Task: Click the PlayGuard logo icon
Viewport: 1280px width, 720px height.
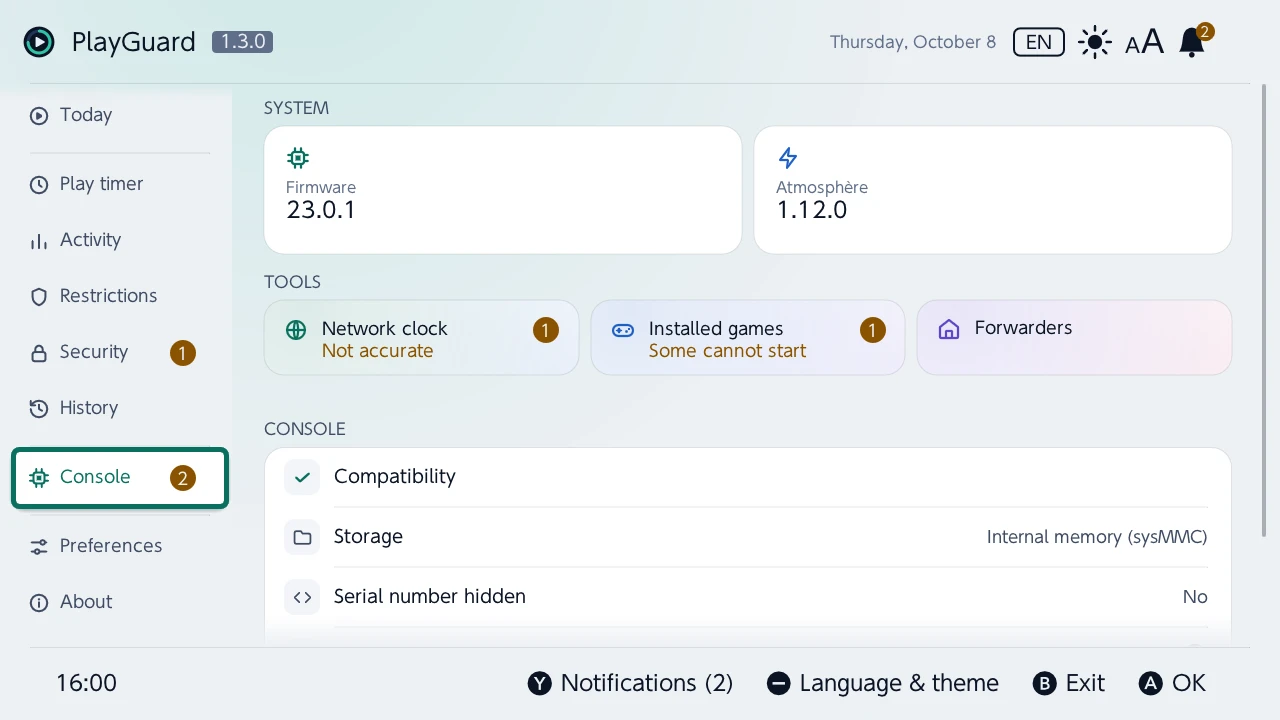Action: coord(39,42)
